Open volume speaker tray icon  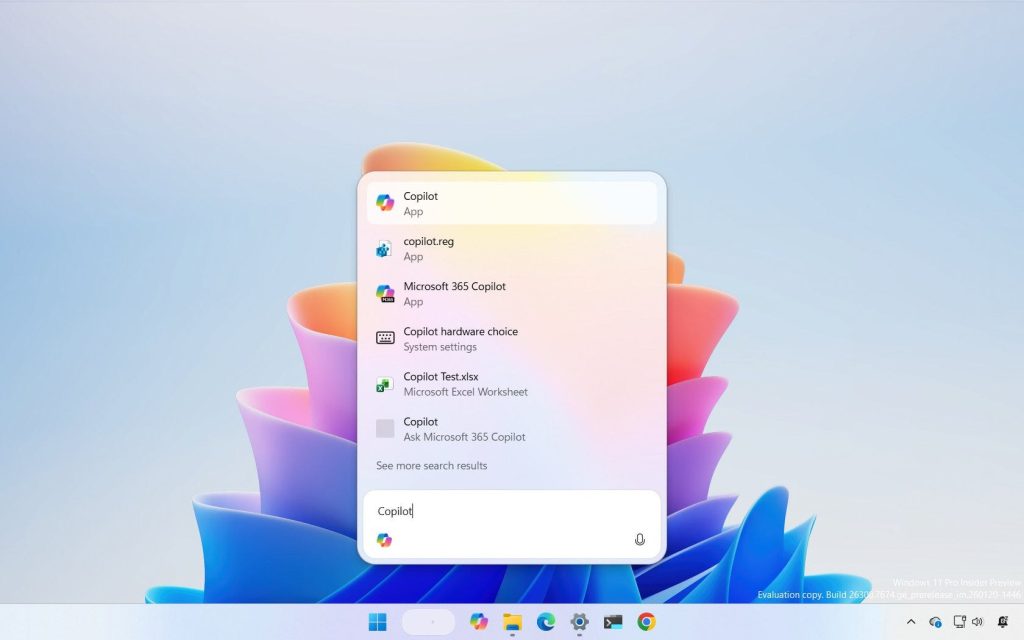(978, 622)
